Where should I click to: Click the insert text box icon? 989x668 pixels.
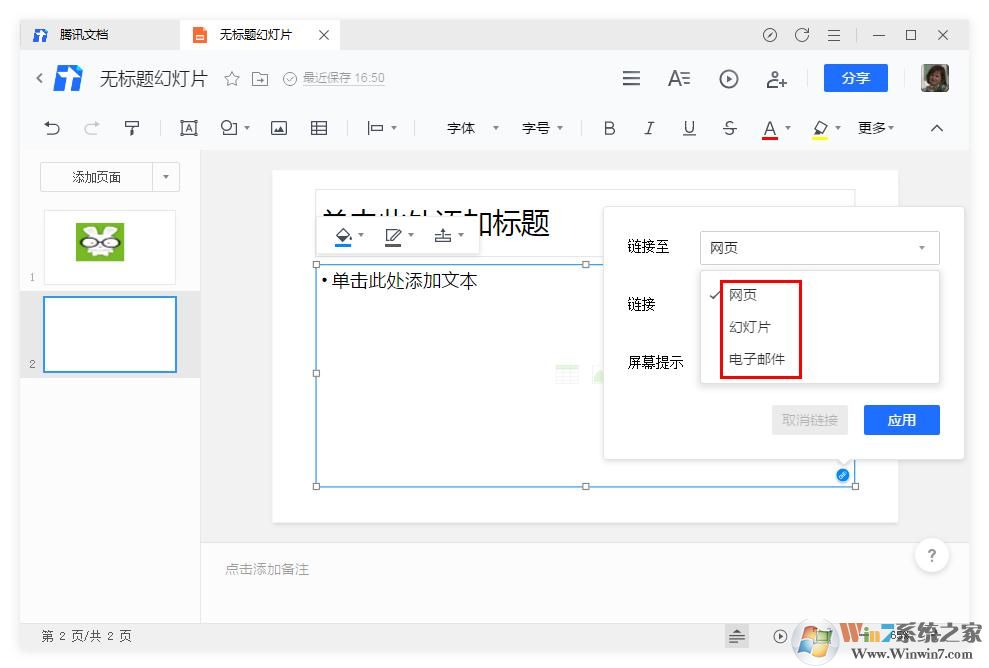[189, 128]
